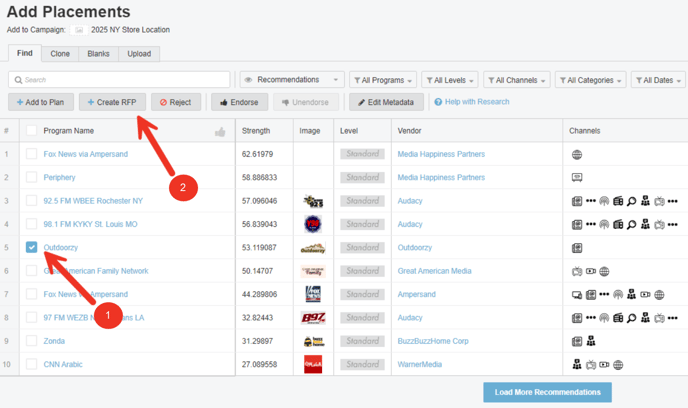Click the Unendorse button
The width and height of the screenshot is (688, 408).
point(306,102)
